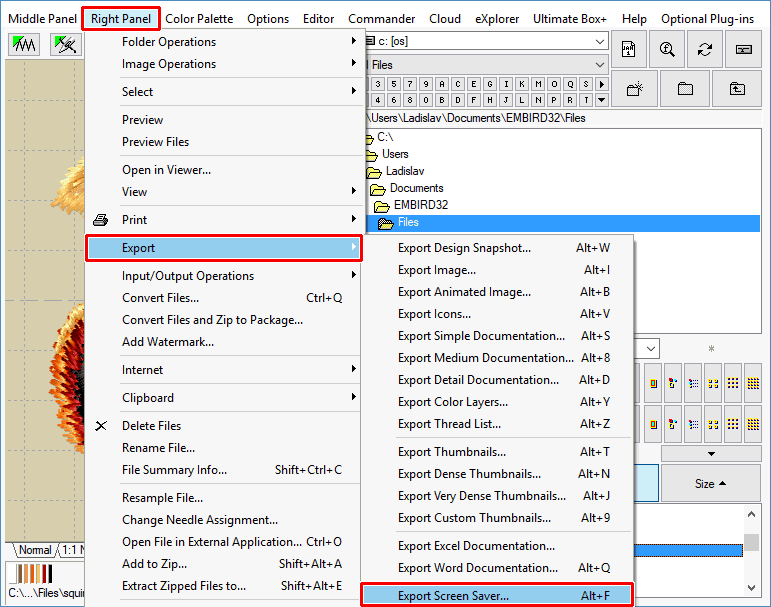Viewport: 771px width, 607px height.
Task: Select the Export menu item
Action: pyautogui.click(x=224, y=248)
